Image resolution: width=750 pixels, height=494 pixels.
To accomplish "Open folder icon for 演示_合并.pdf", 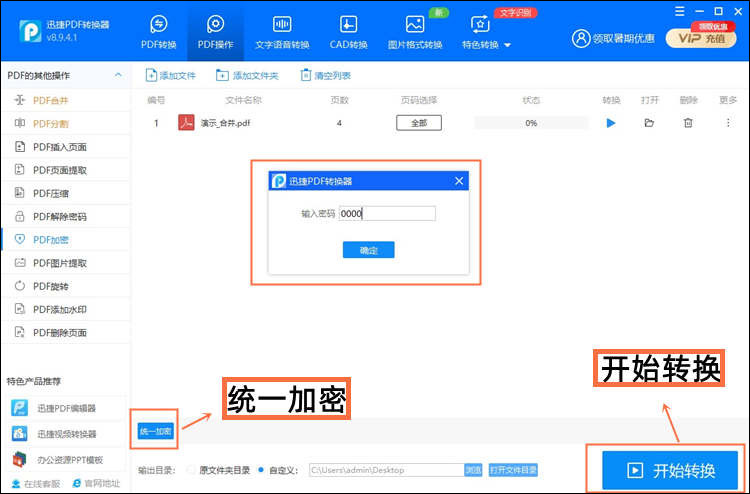I will pos(649,123).
